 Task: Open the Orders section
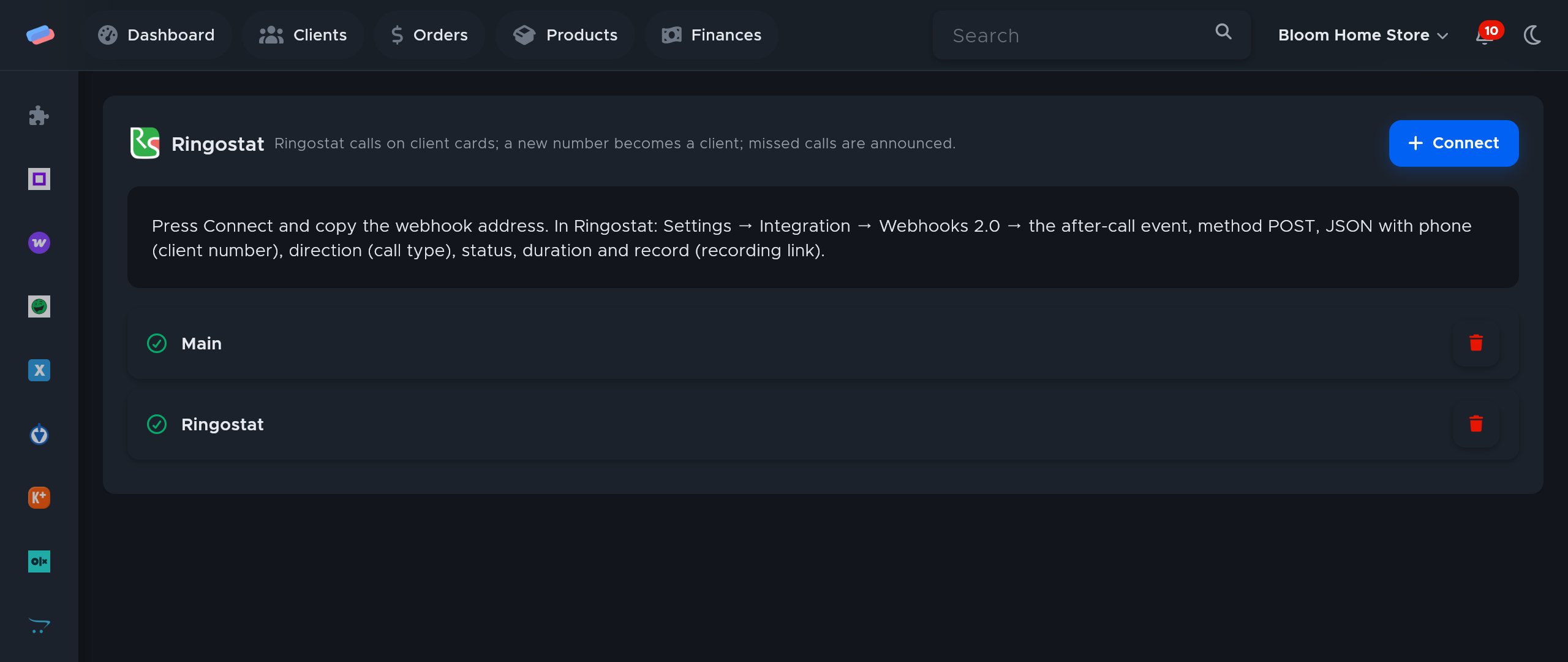(429, 35)
